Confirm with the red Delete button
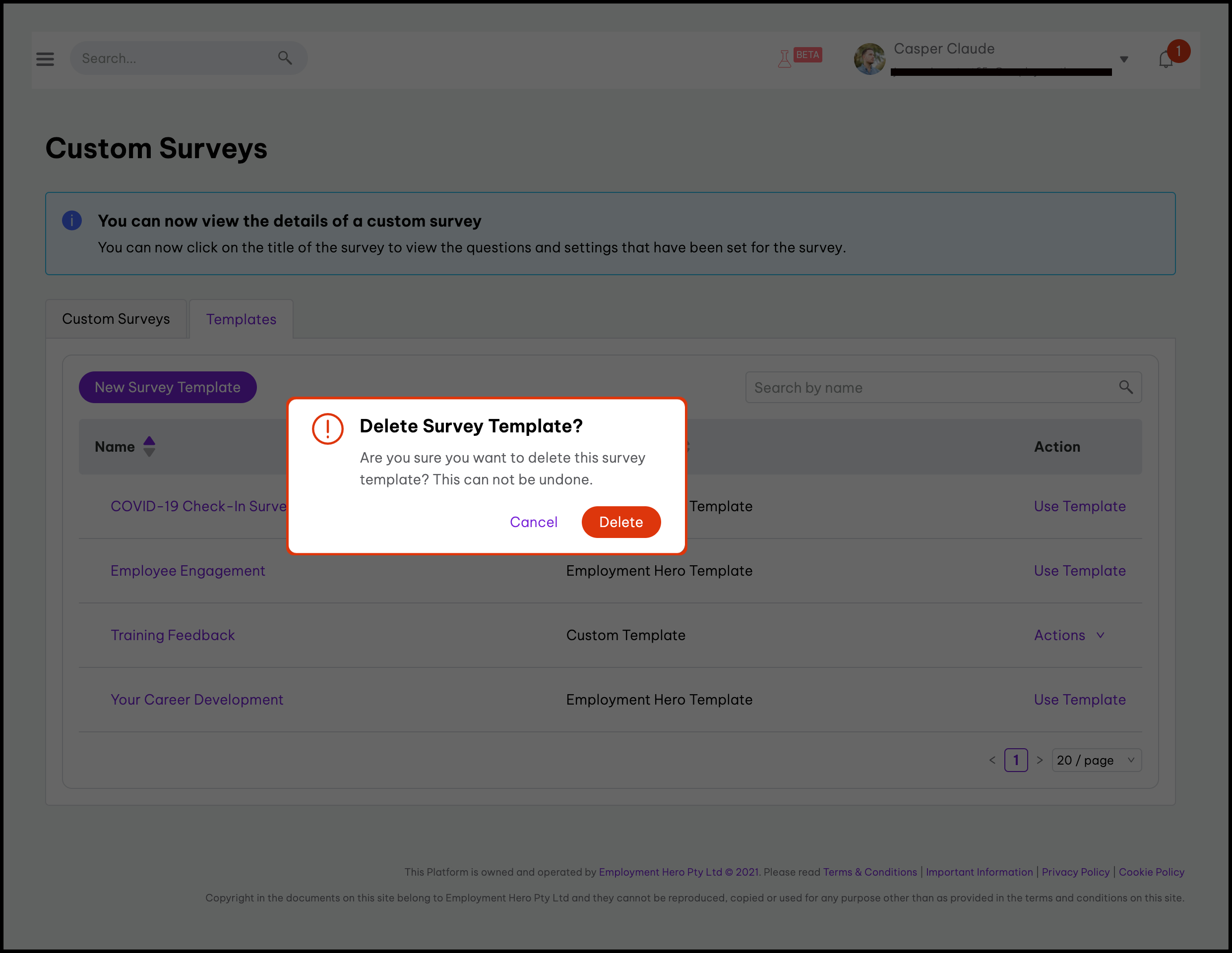1232x953 pixels. click(620, 522)
